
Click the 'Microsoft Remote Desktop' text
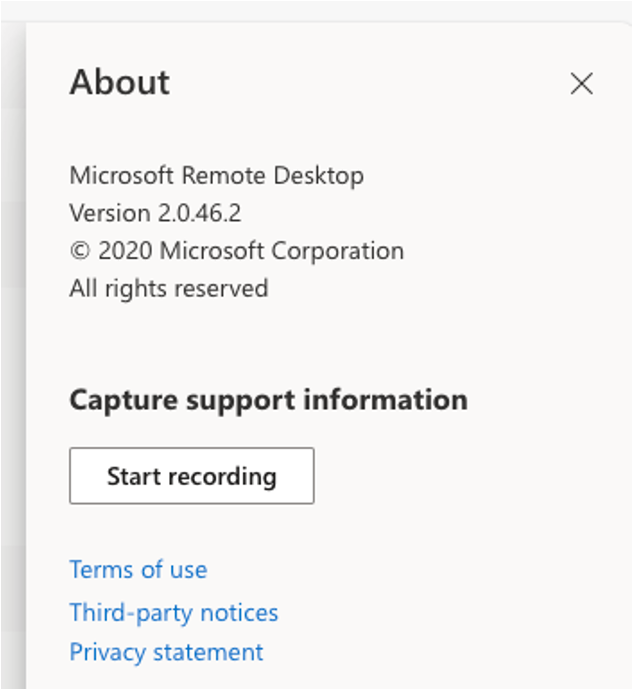point(217,176)
